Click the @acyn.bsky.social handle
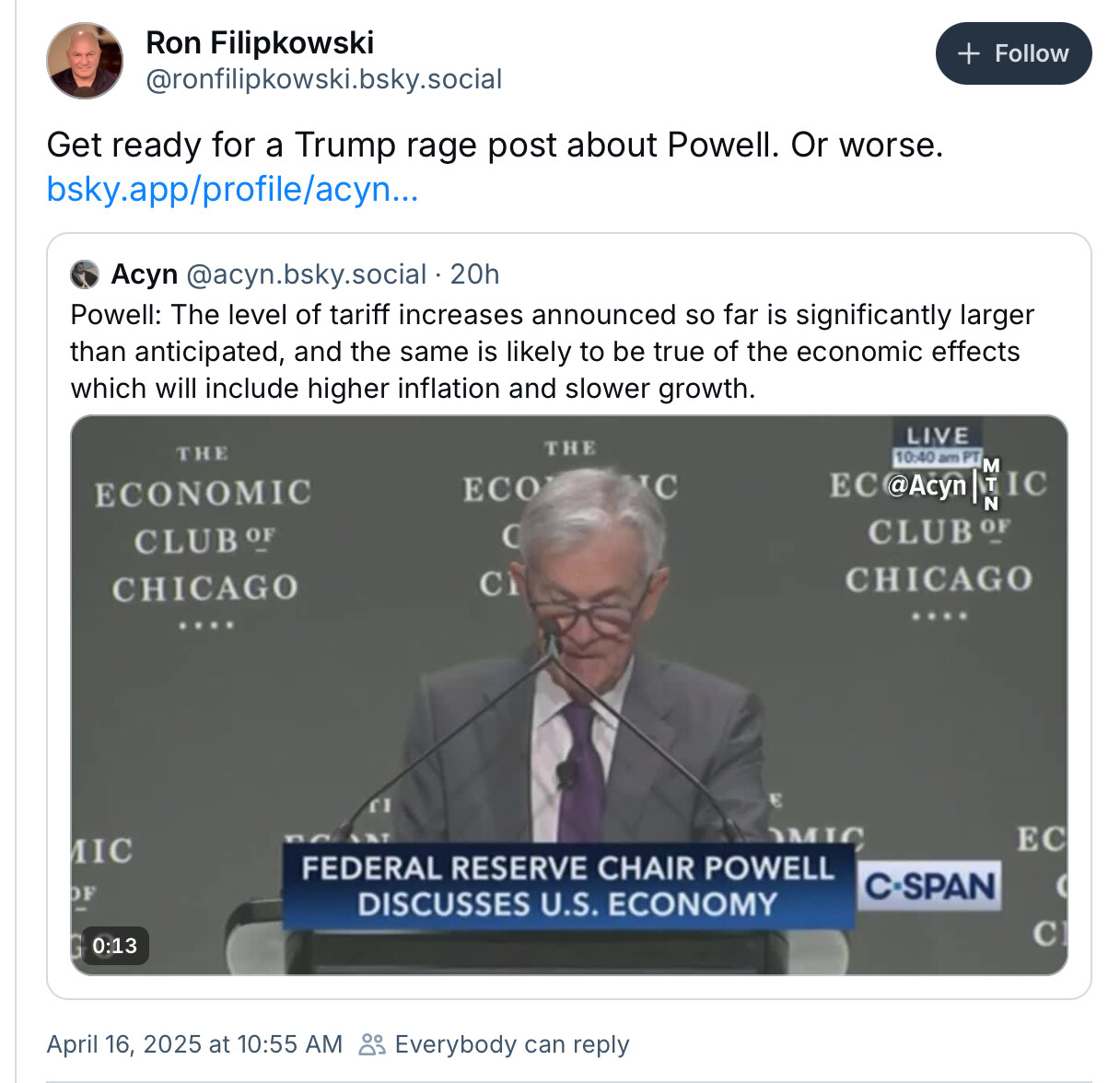 pos(306,274)
